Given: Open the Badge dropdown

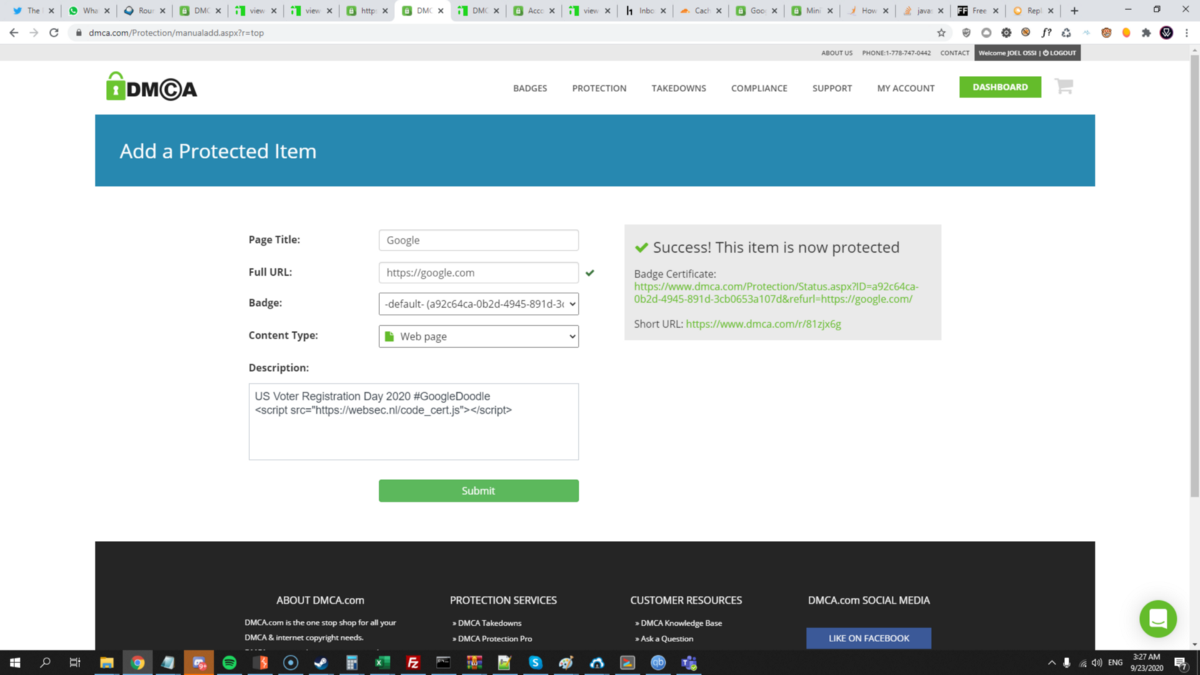Looking at the screenshot, I should [479, 304].
